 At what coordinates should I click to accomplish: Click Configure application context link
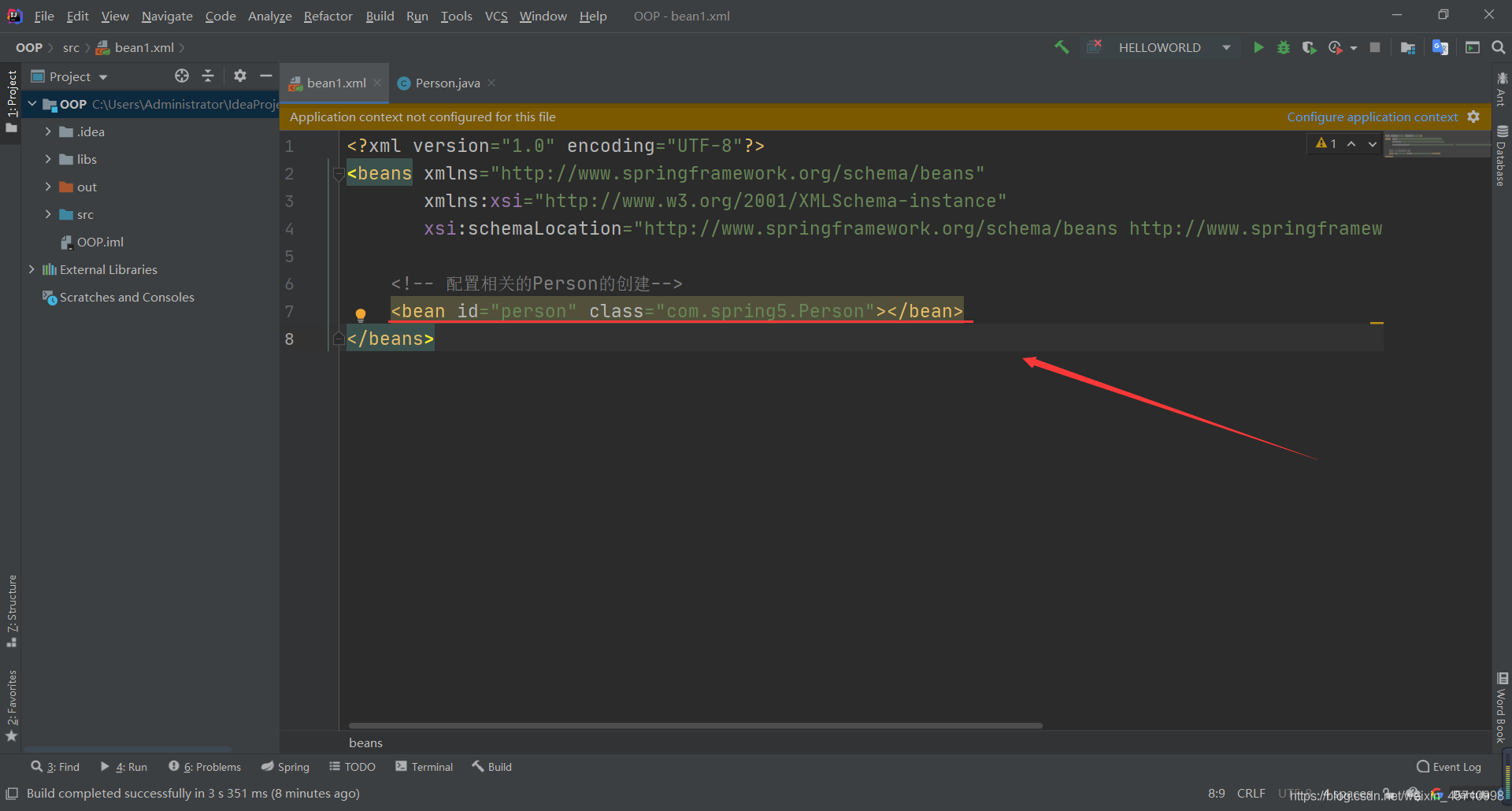pos(1372,117)
